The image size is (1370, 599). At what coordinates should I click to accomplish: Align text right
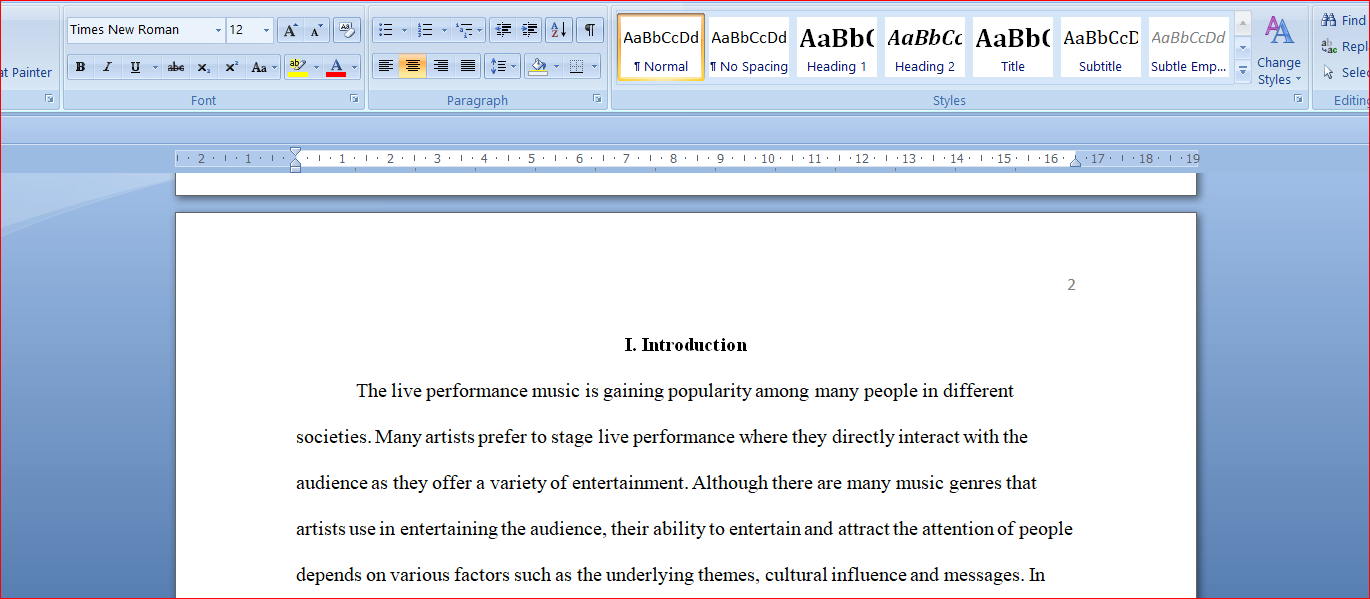(x=440, y=67)
